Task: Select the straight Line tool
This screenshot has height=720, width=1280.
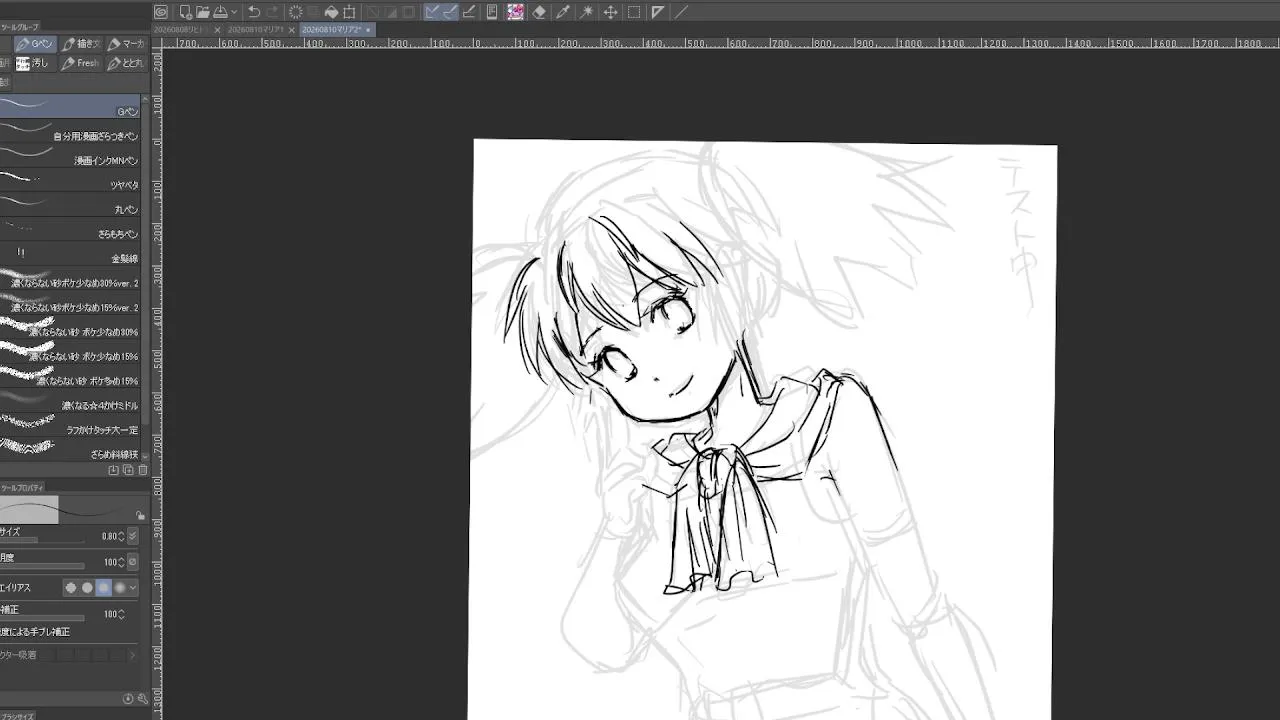Action: [x=681, y=12]
